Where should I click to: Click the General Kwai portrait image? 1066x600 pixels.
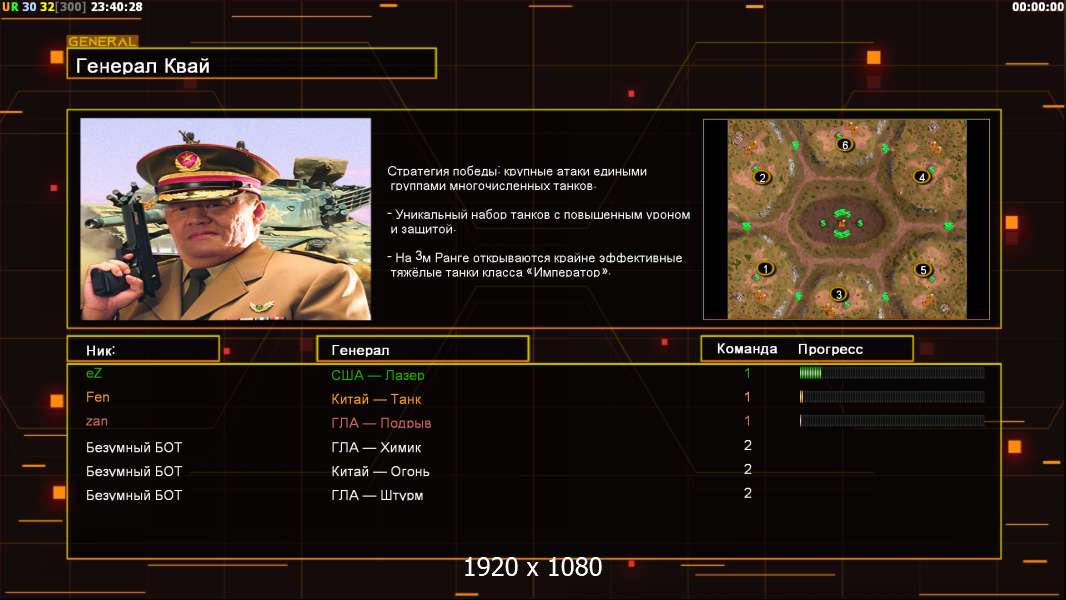(x=226, y=219)
